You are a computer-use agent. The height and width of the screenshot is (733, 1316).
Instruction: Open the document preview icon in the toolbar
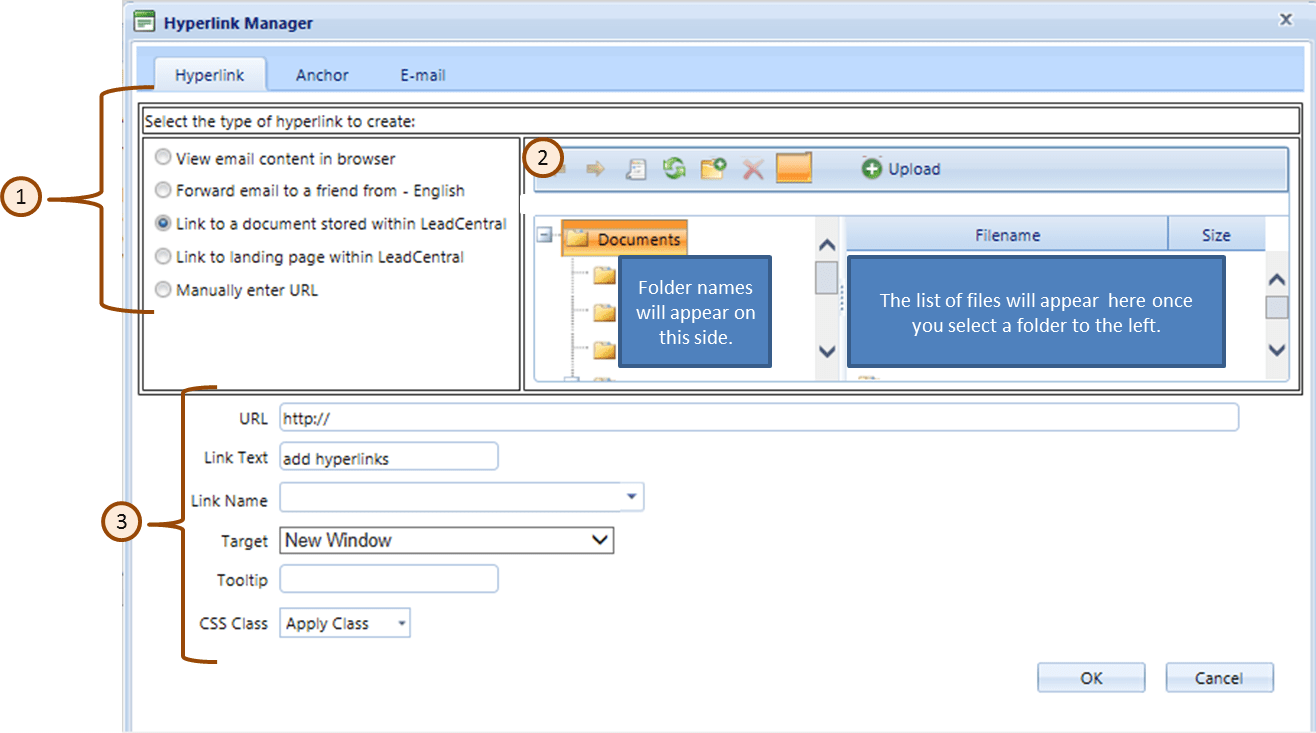pos(635,168)
